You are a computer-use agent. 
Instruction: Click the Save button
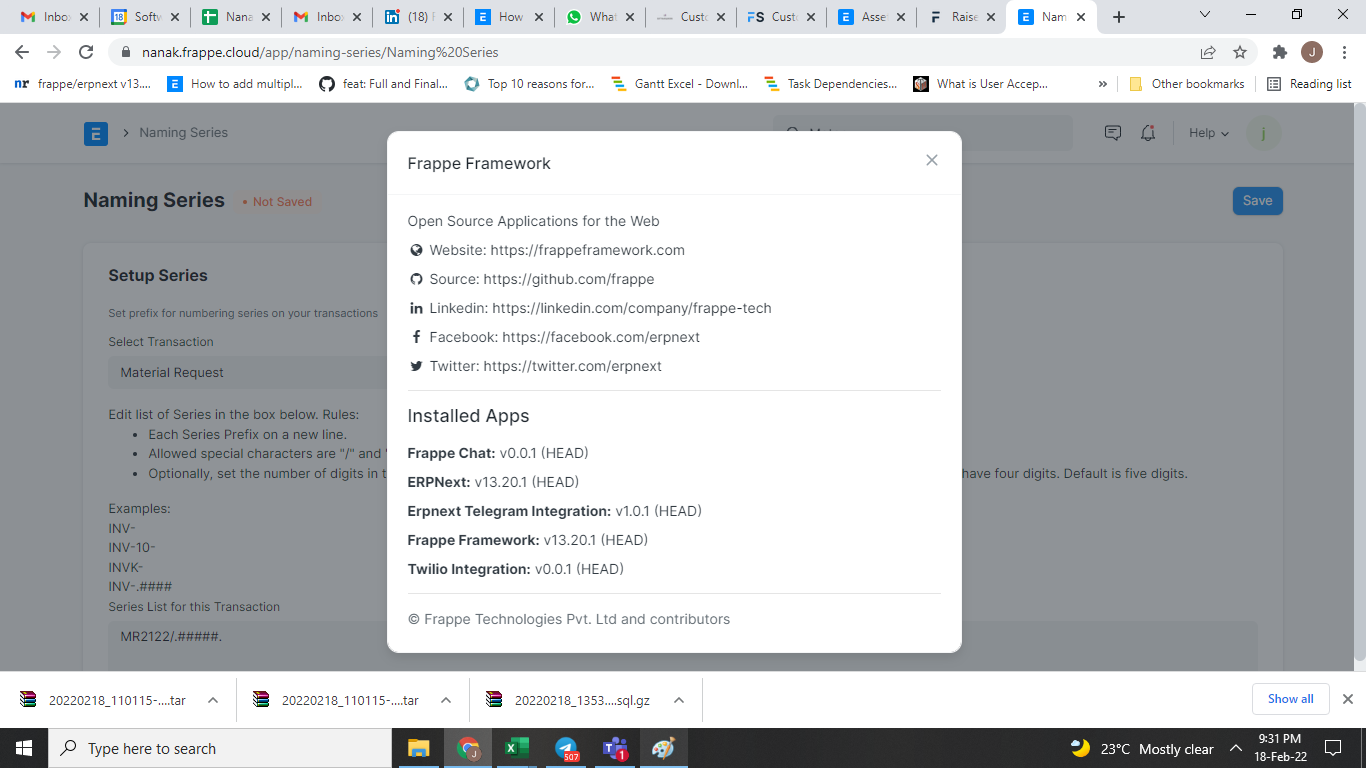pyautogui.click(x=1257, y=200)
